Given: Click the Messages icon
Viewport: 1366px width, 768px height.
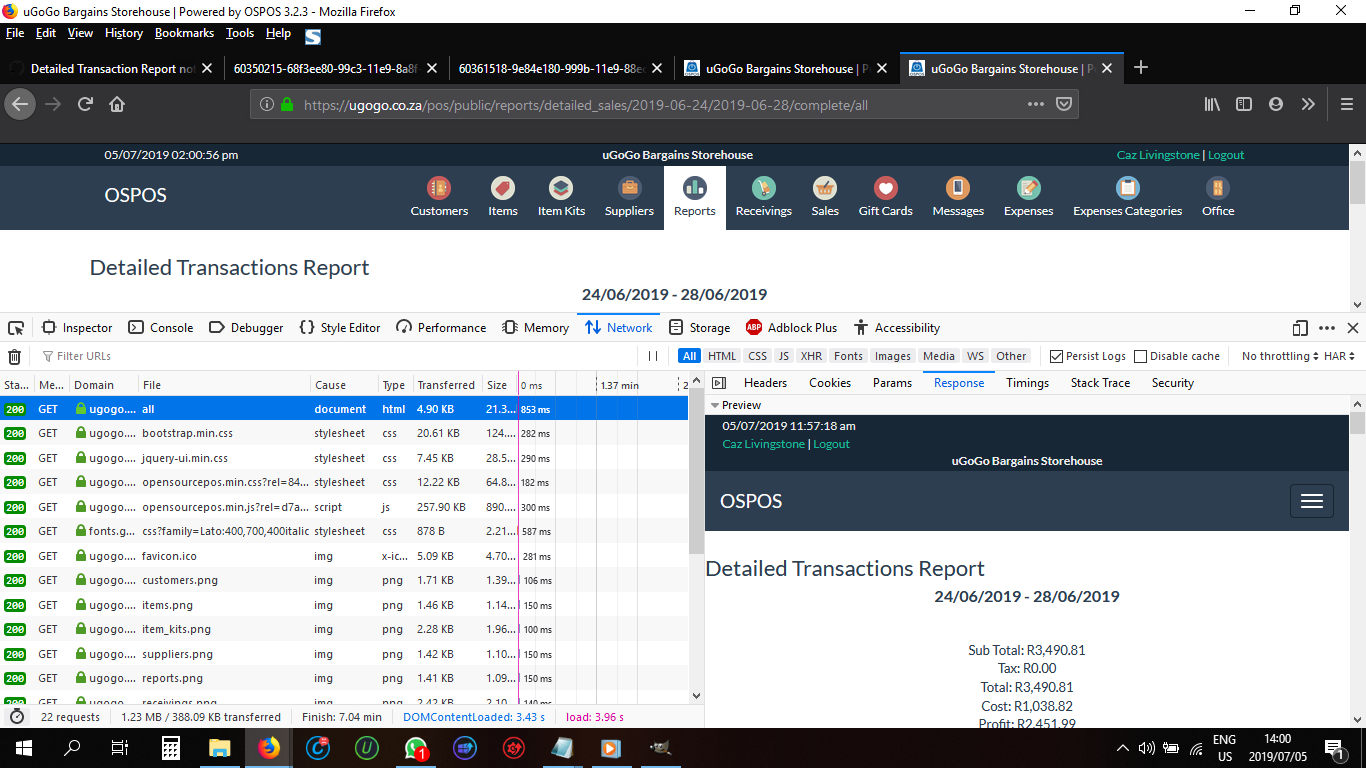Looking at the screenshot, I should 957,196.
